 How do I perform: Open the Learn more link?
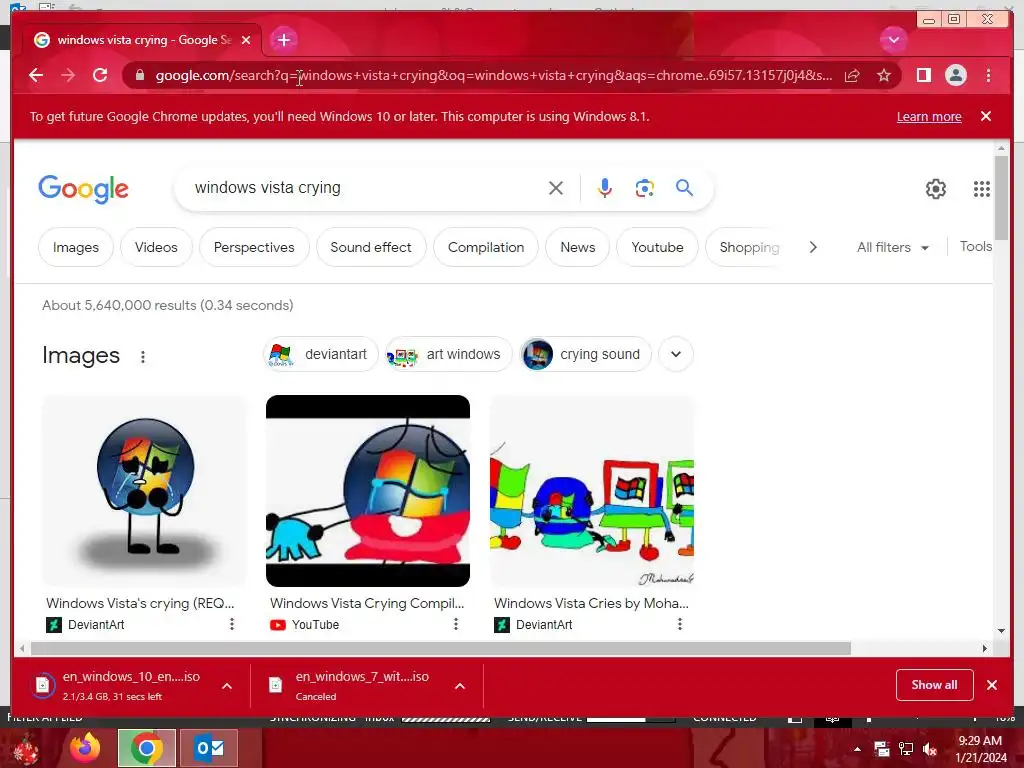coord(929,116)
